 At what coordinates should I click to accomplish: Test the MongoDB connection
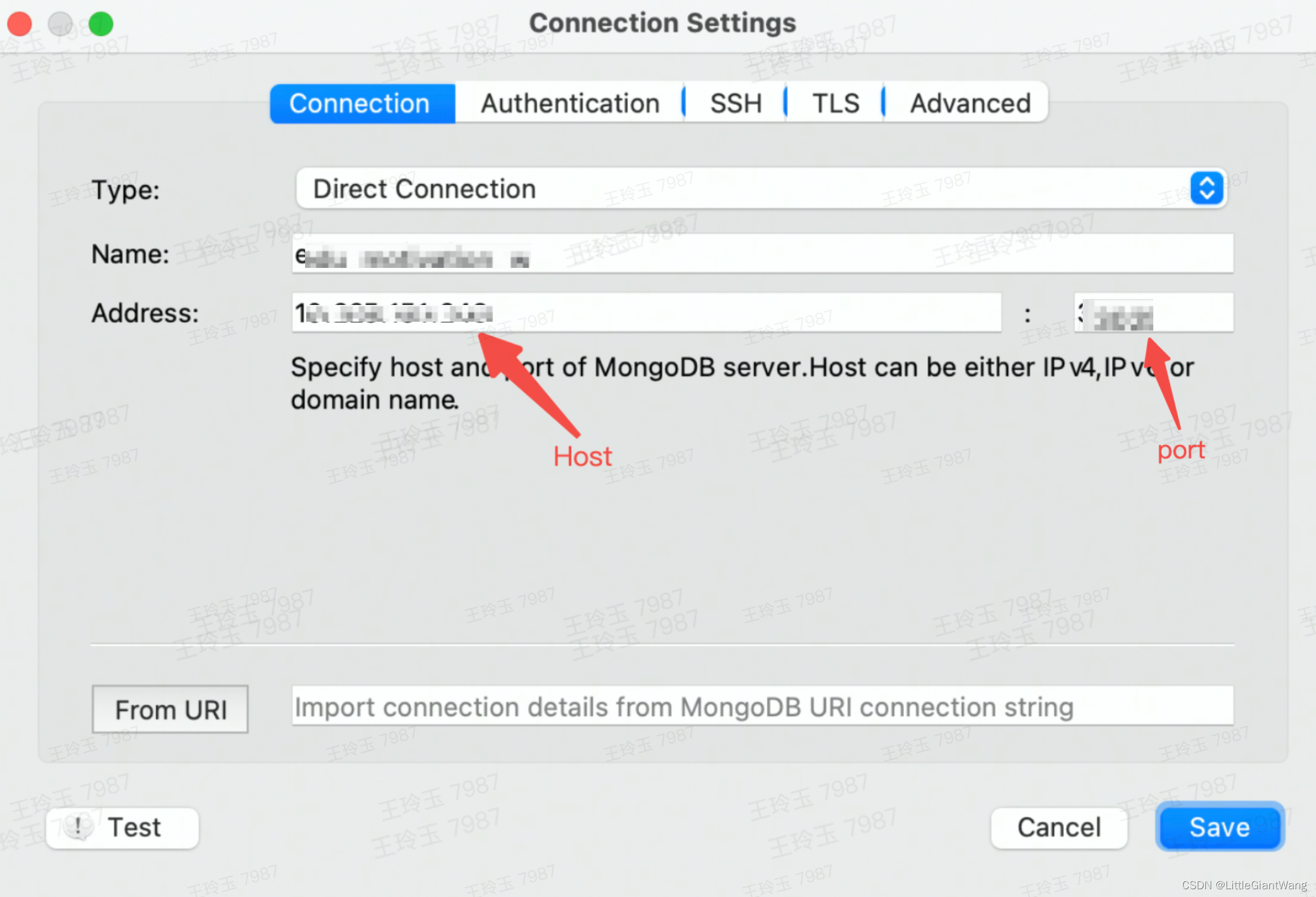pos(123,828)
